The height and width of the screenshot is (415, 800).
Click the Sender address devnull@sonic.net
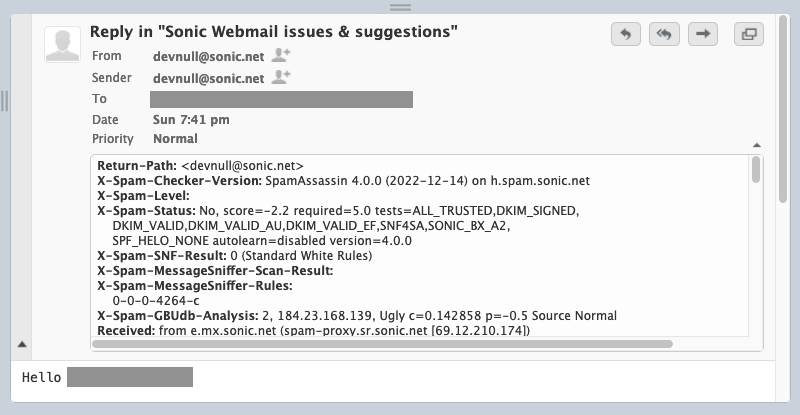208,79
